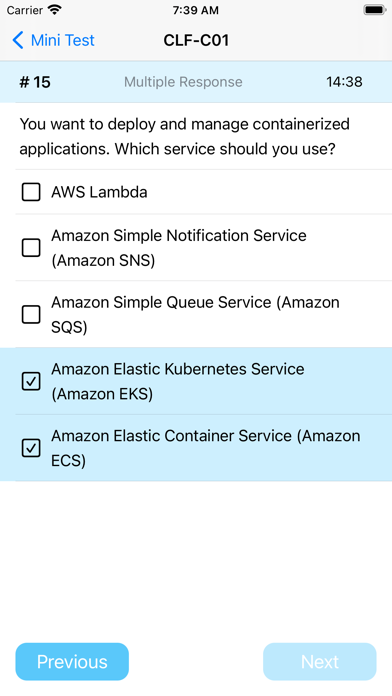This screenshot has width=392, height=696.
Task: Select the Amazon SQS checkbox
Action: [31, 315]
